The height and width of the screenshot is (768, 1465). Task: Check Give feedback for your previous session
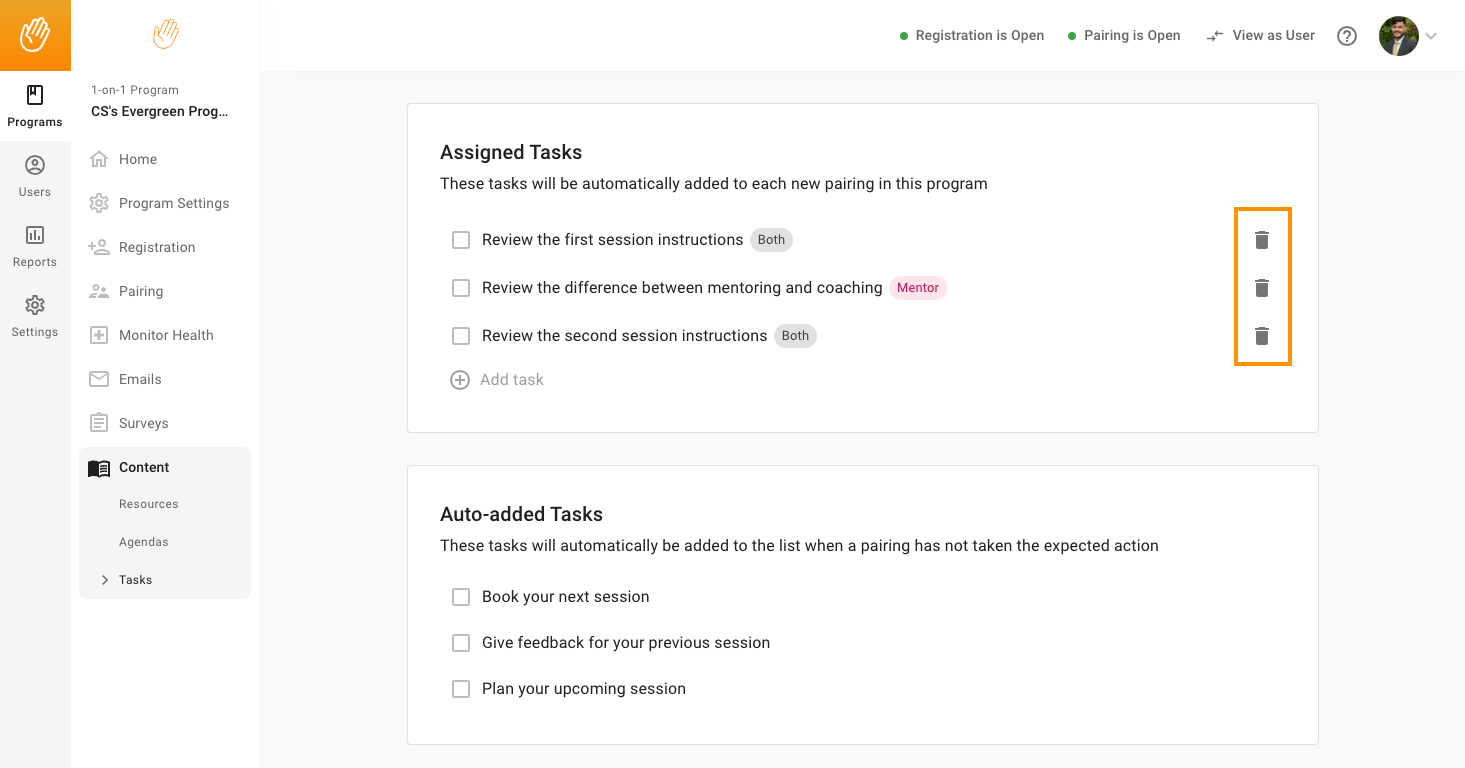point(461,643)
